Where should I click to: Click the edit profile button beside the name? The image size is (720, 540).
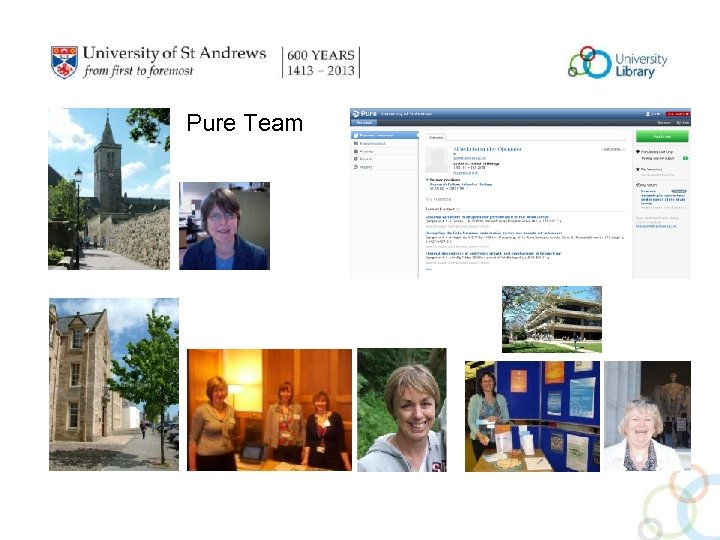(613, 149)
